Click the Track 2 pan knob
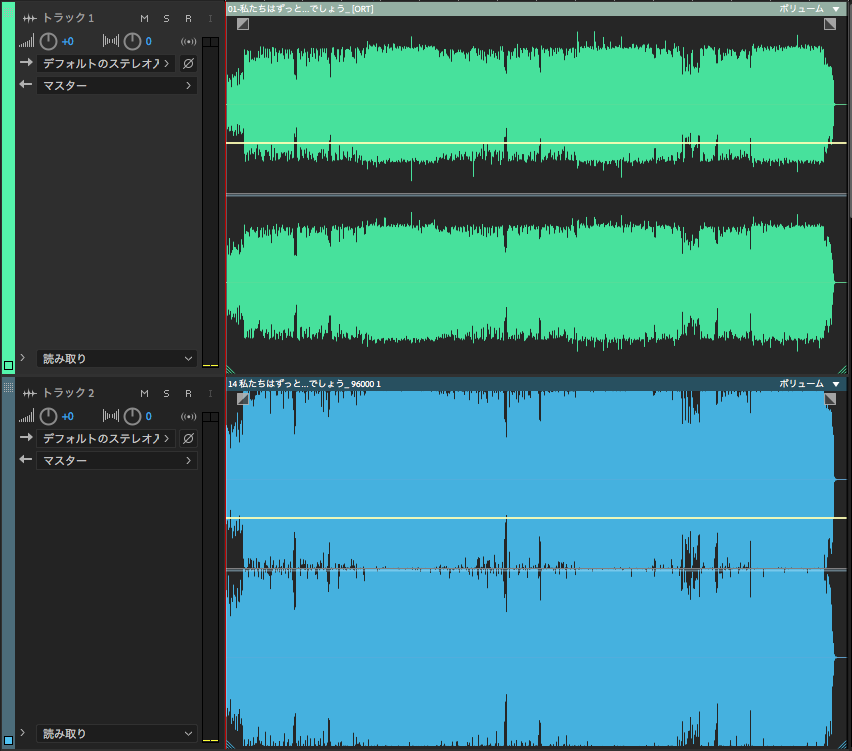The width and height of the screenshot is (852, 751). [132, 416]
